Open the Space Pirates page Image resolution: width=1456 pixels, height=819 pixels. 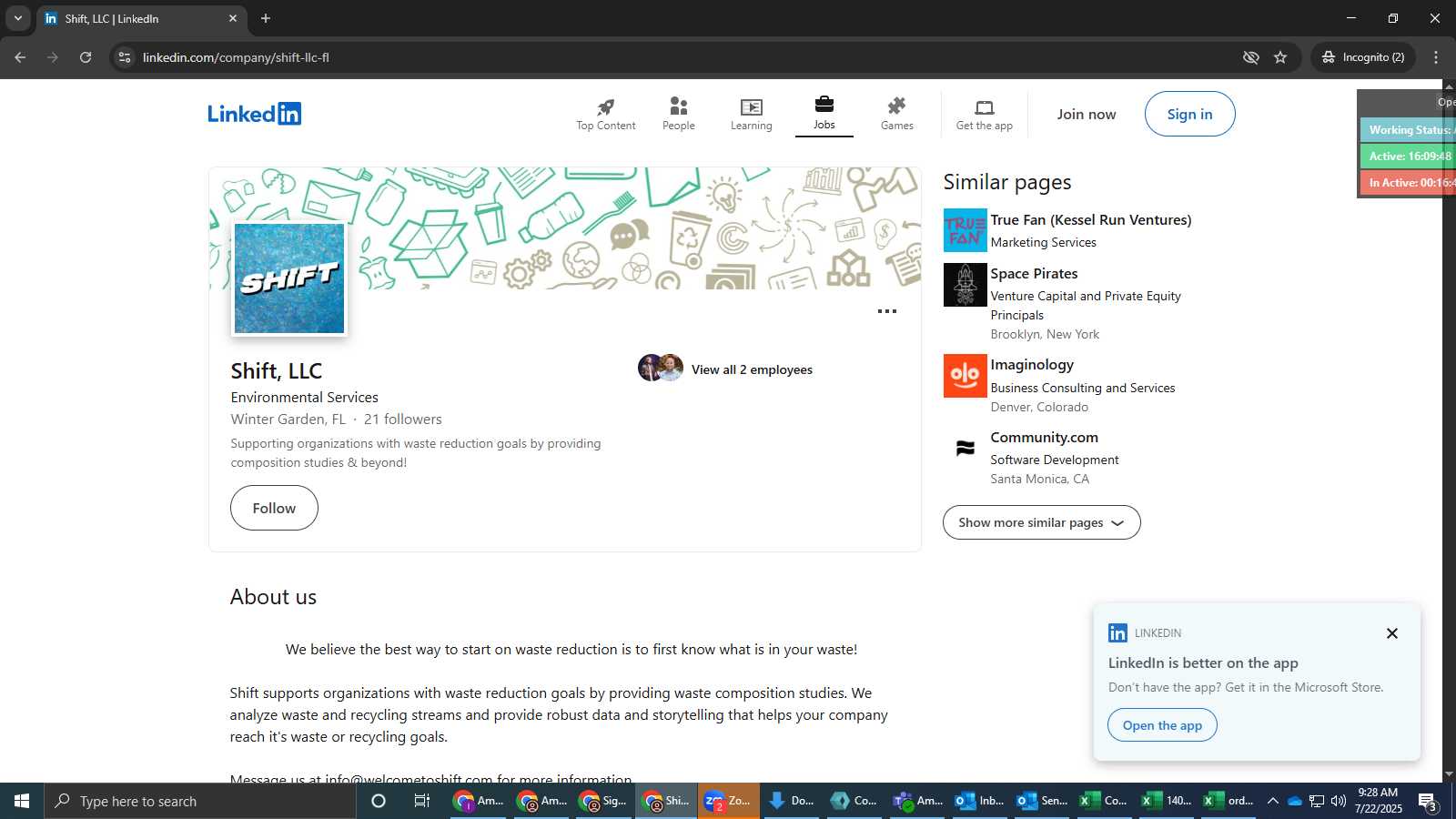[x=1034, y=273]
